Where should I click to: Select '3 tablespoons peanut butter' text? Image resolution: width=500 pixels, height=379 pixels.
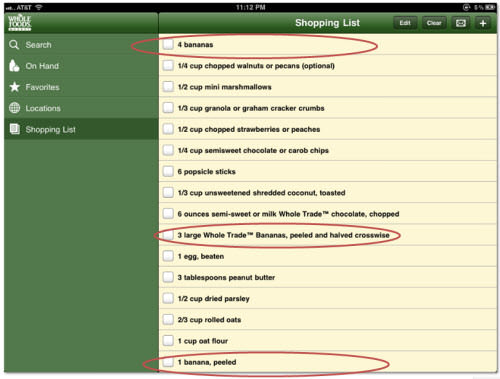(x=226, y=278)
